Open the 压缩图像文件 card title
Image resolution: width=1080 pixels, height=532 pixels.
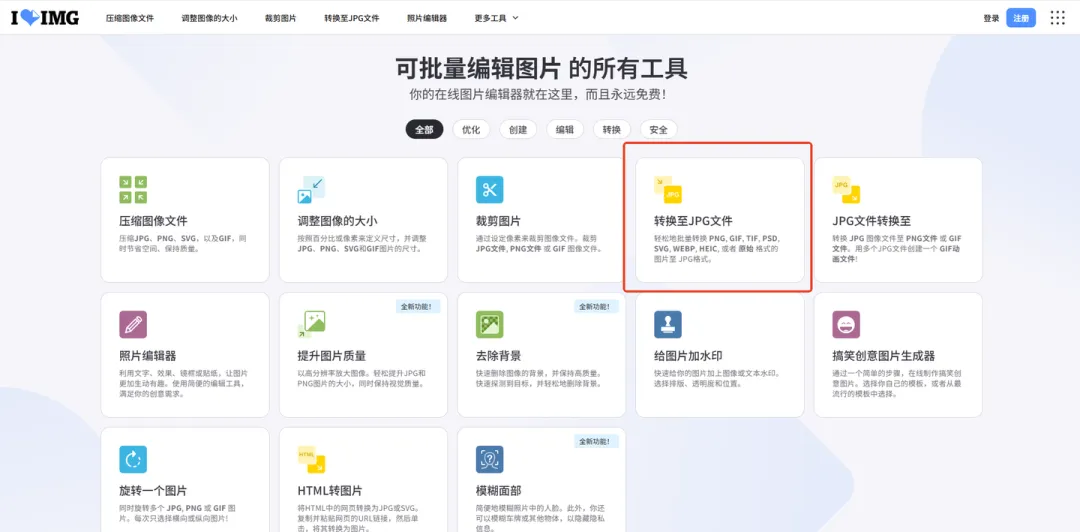153,221
